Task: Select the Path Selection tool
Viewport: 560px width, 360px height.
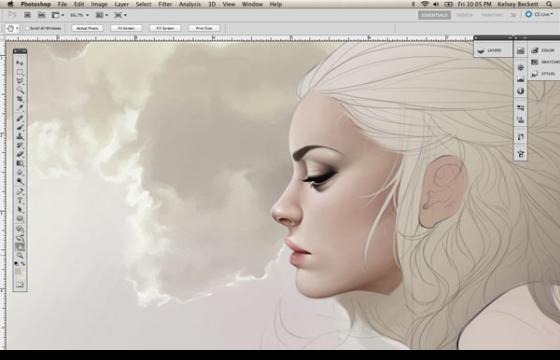Action: pos(20,209)
